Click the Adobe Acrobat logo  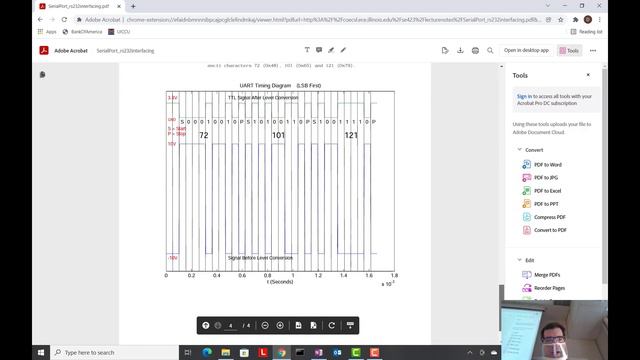coord(44,50)
